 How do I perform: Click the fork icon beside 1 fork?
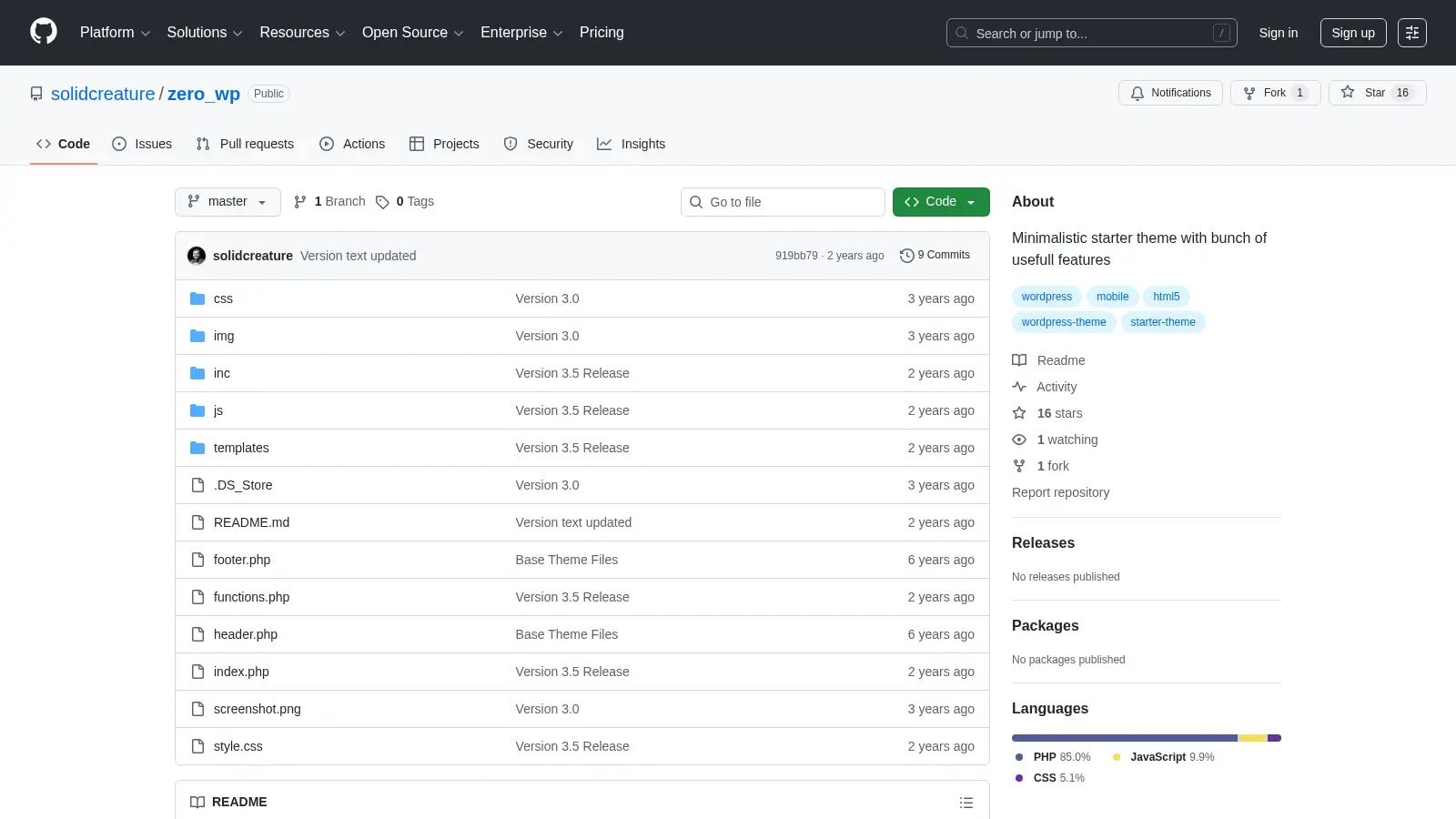1019,466
